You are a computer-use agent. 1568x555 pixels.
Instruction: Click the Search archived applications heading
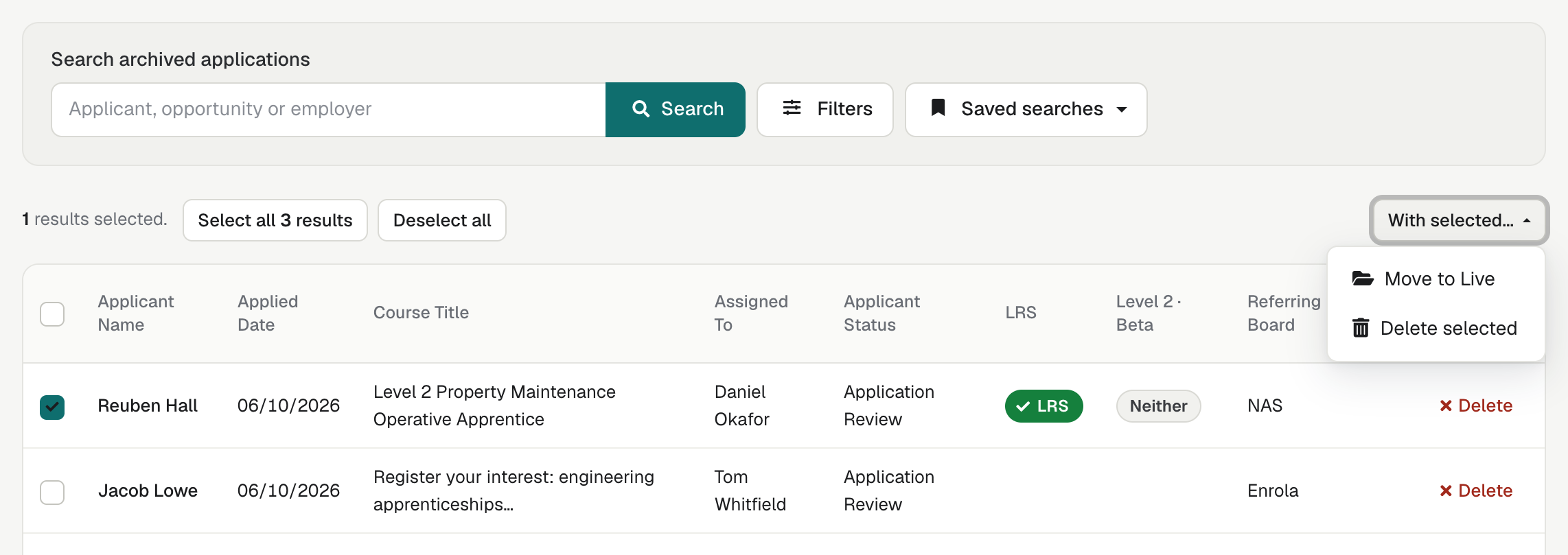[x=181, y=60]
